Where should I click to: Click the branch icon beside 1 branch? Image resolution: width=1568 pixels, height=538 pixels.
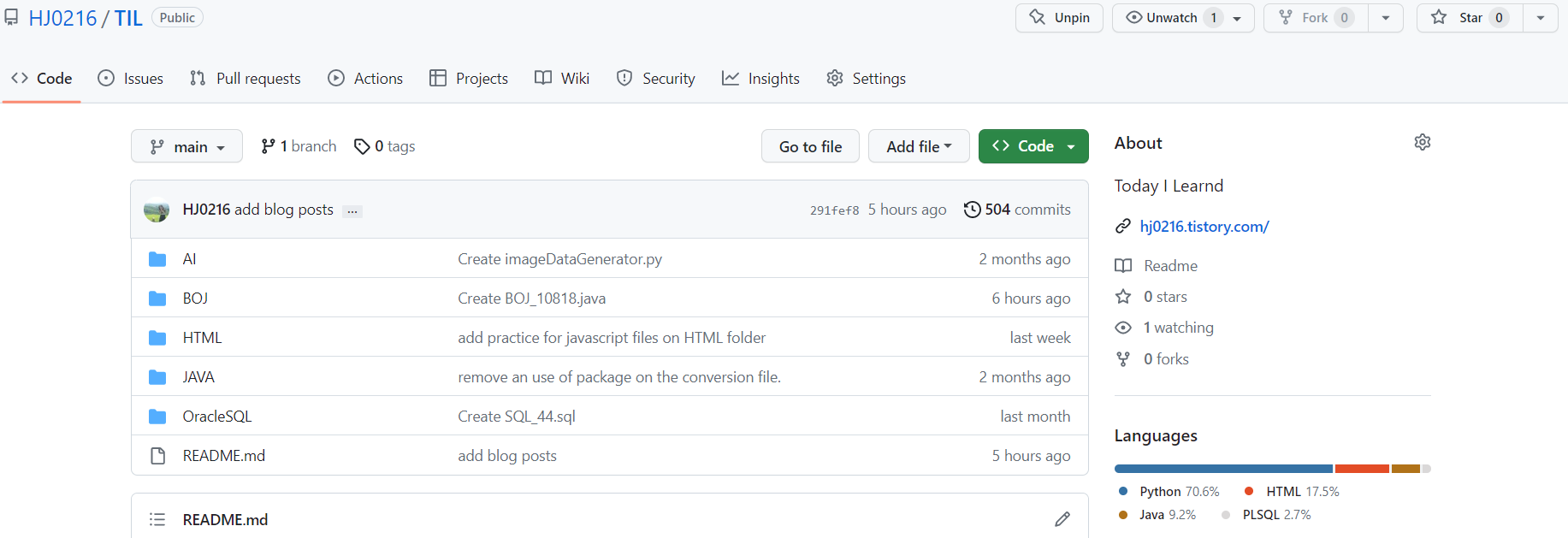pyautogui.click(x=268, y=146)
